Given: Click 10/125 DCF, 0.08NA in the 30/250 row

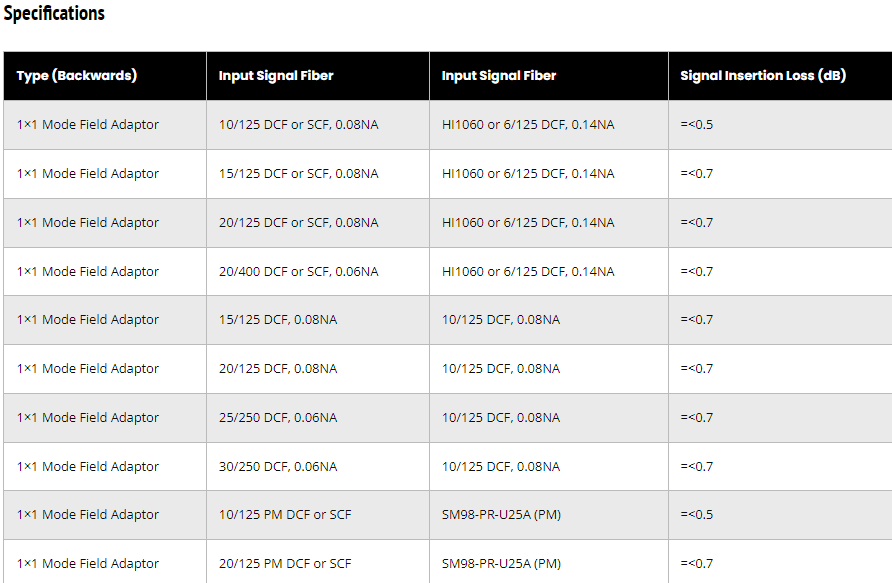Looking at the screenshot, I should click(501, 467).
